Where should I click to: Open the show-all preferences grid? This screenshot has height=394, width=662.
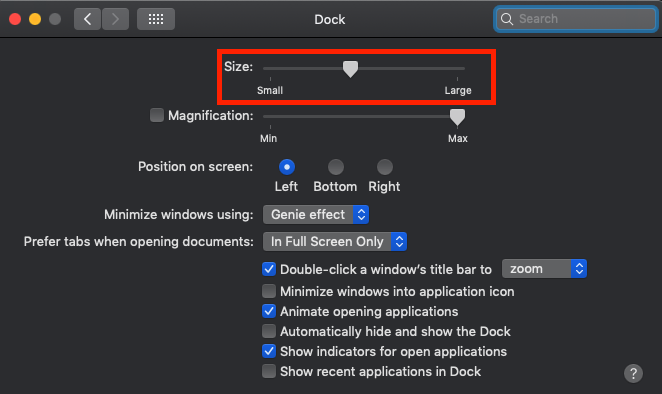[x=156, y=19]
